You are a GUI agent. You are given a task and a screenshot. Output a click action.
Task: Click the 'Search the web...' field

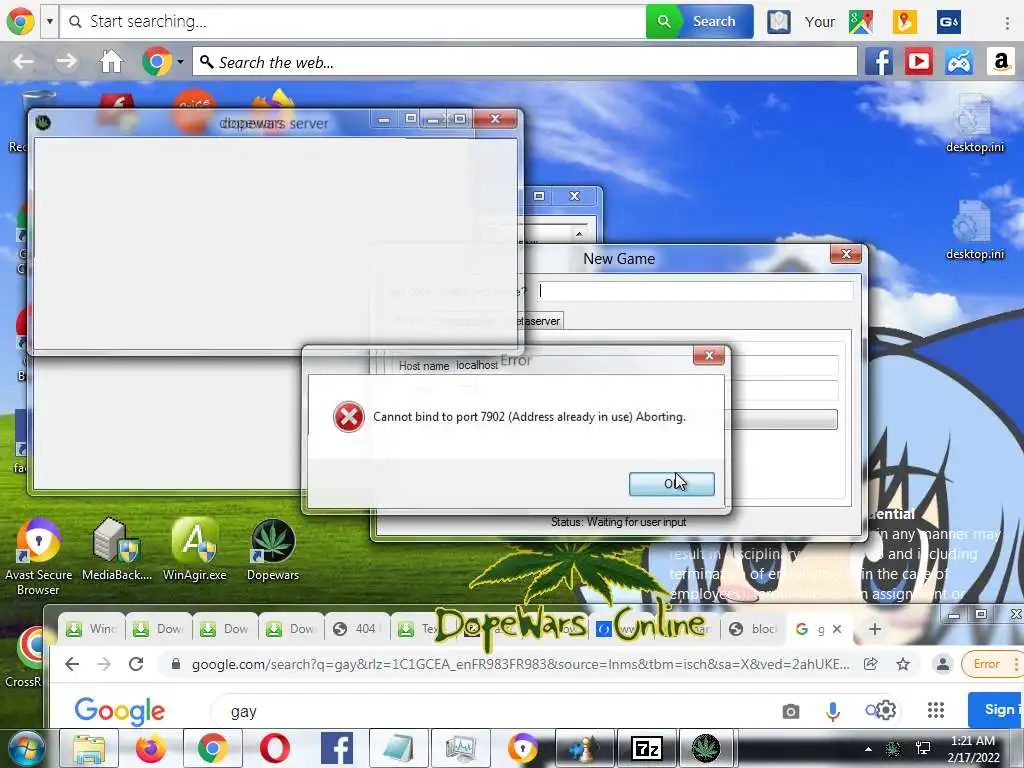click(x=524, y=62)
